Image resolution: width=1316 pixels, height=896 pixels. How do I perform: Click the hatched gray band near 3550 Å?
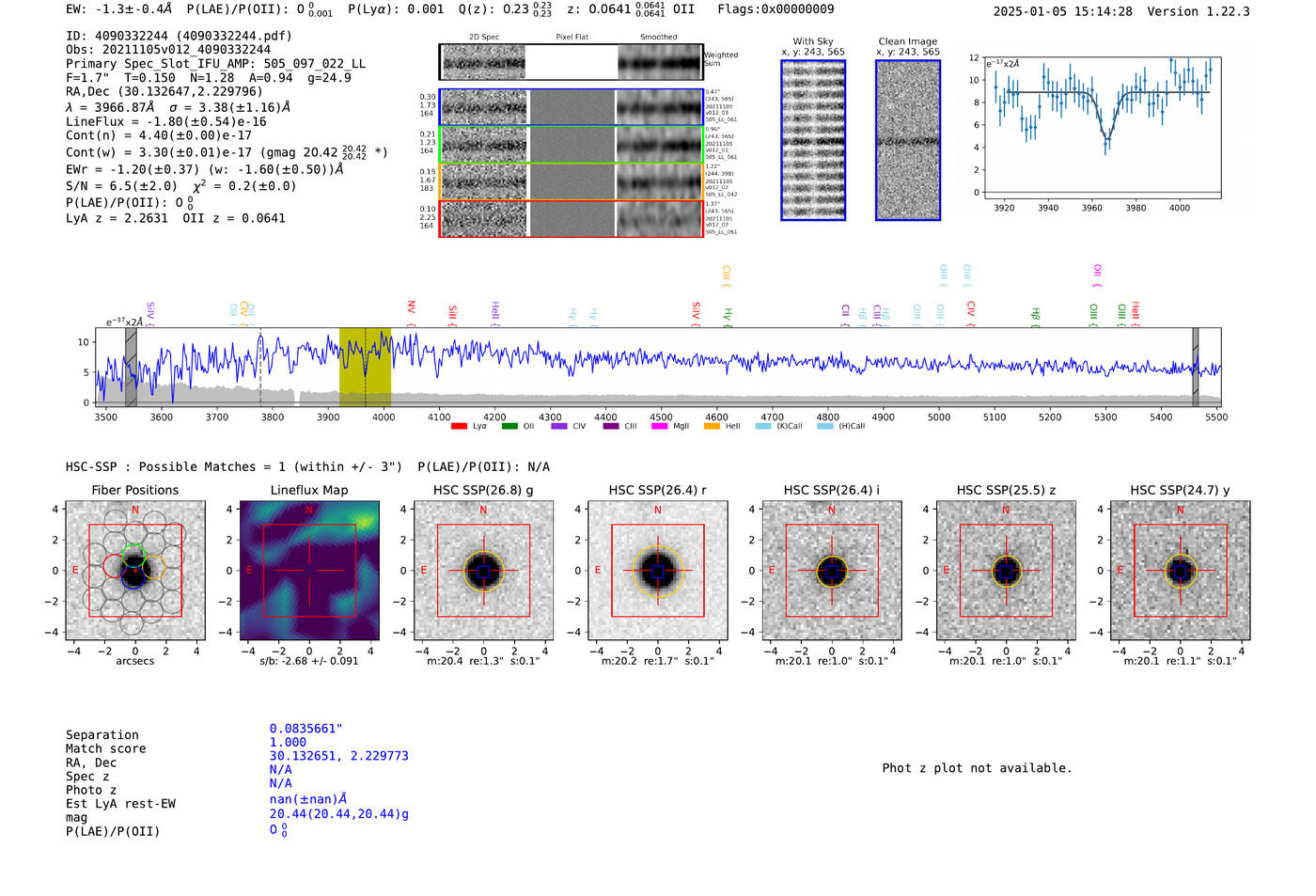pyautogui.click(x=131, y=367)
